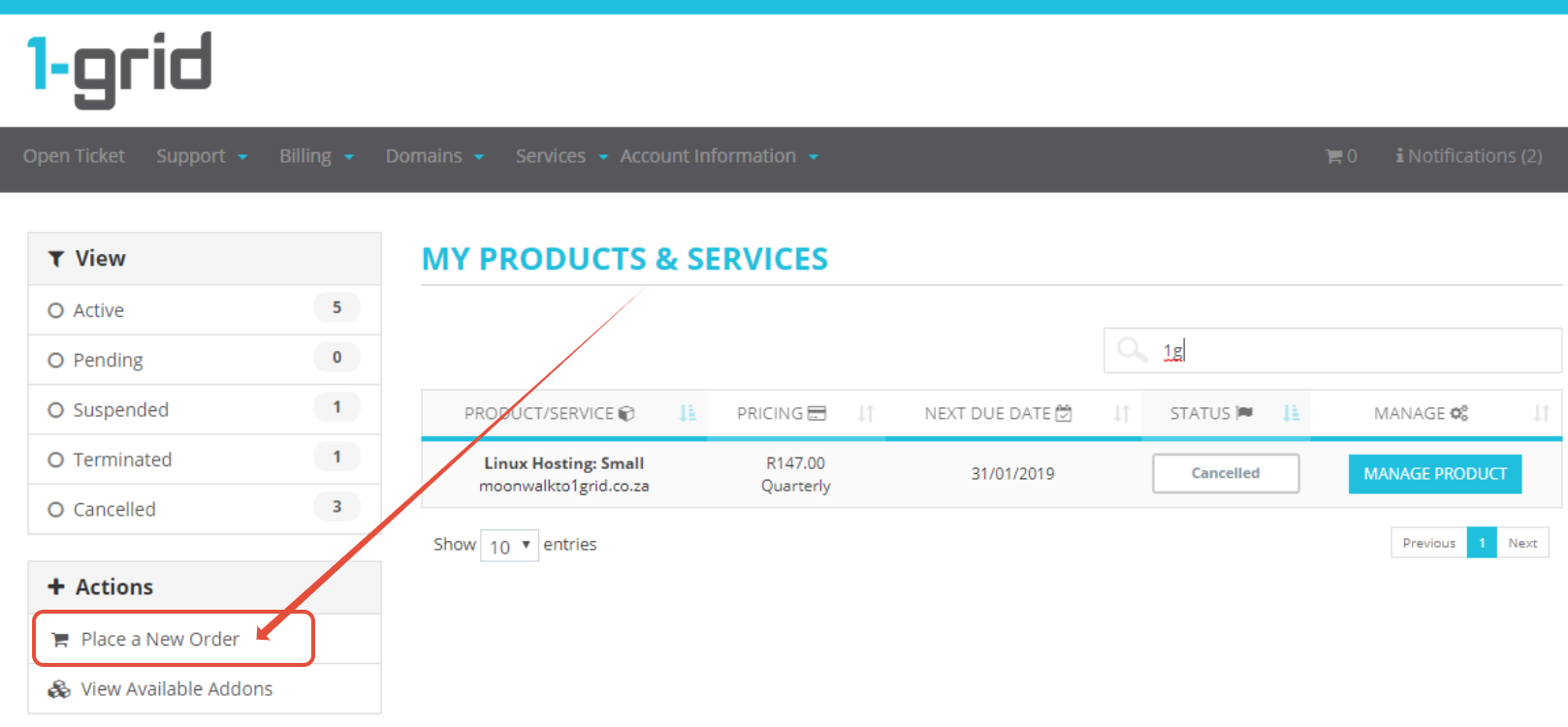
Task: Sort by Manage column arrows
Action: pos(1541,414)
